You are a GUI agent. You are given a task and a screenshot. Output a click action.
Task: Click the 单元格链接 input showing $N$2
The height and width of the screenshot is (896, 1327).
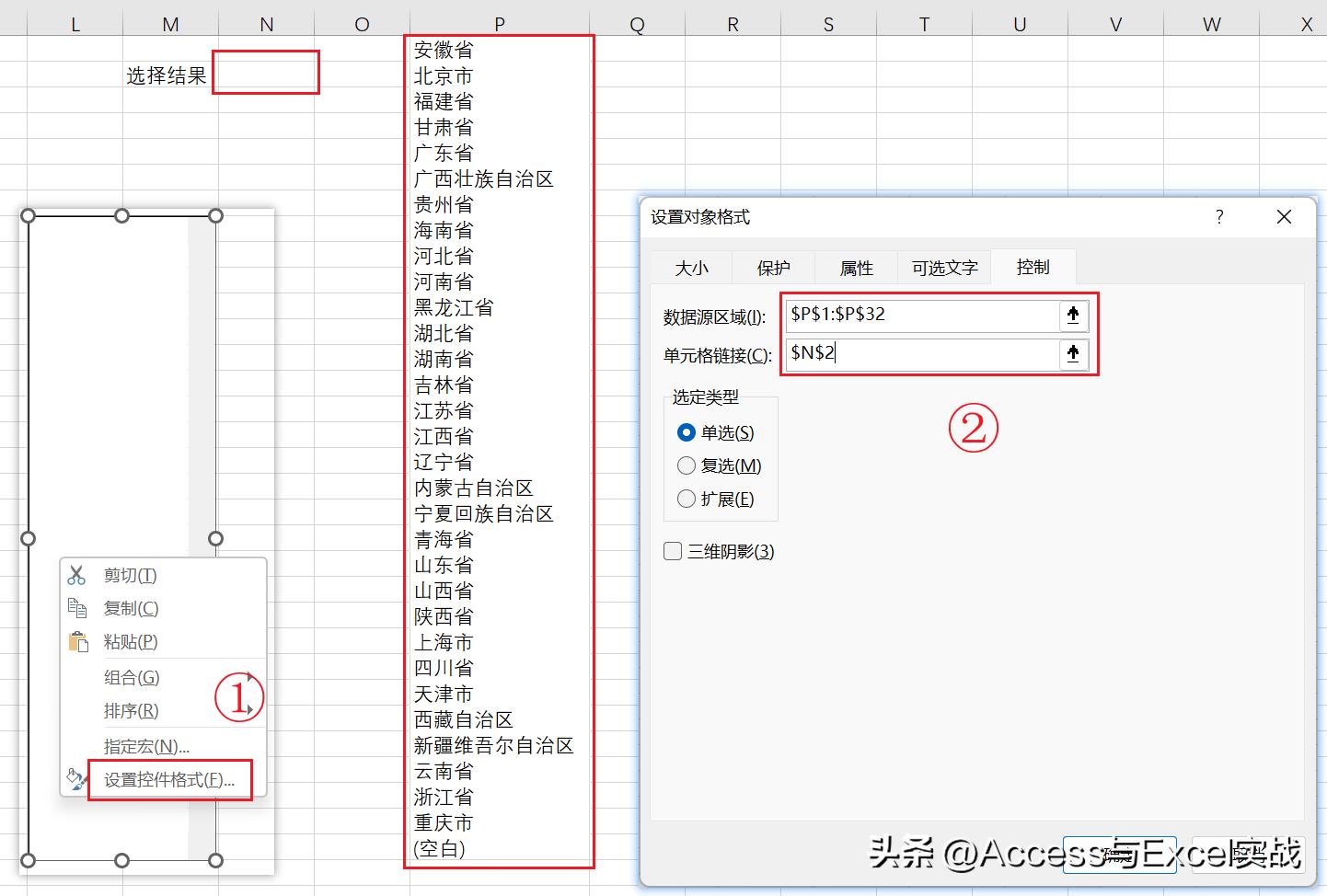point(920,354)
